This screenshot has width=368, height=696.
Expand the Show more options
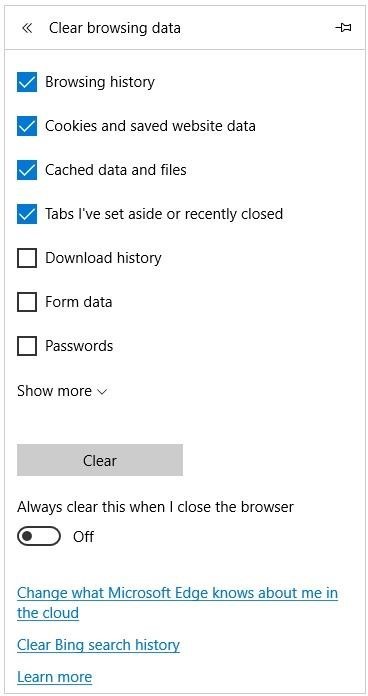coord(62,391)
